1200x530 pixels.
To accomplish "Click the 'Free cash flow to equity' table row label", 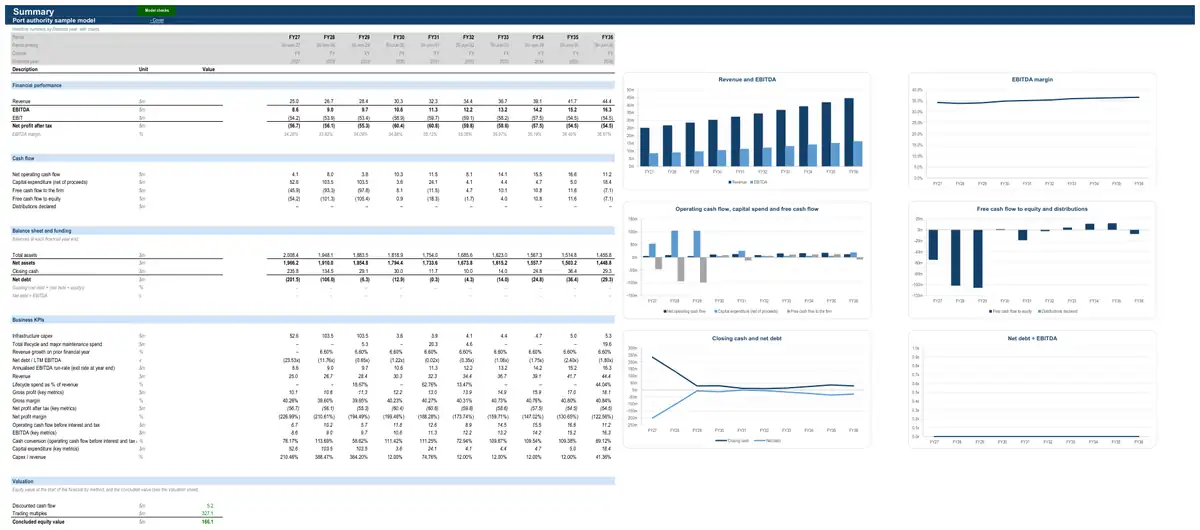I will pos(34,199).
